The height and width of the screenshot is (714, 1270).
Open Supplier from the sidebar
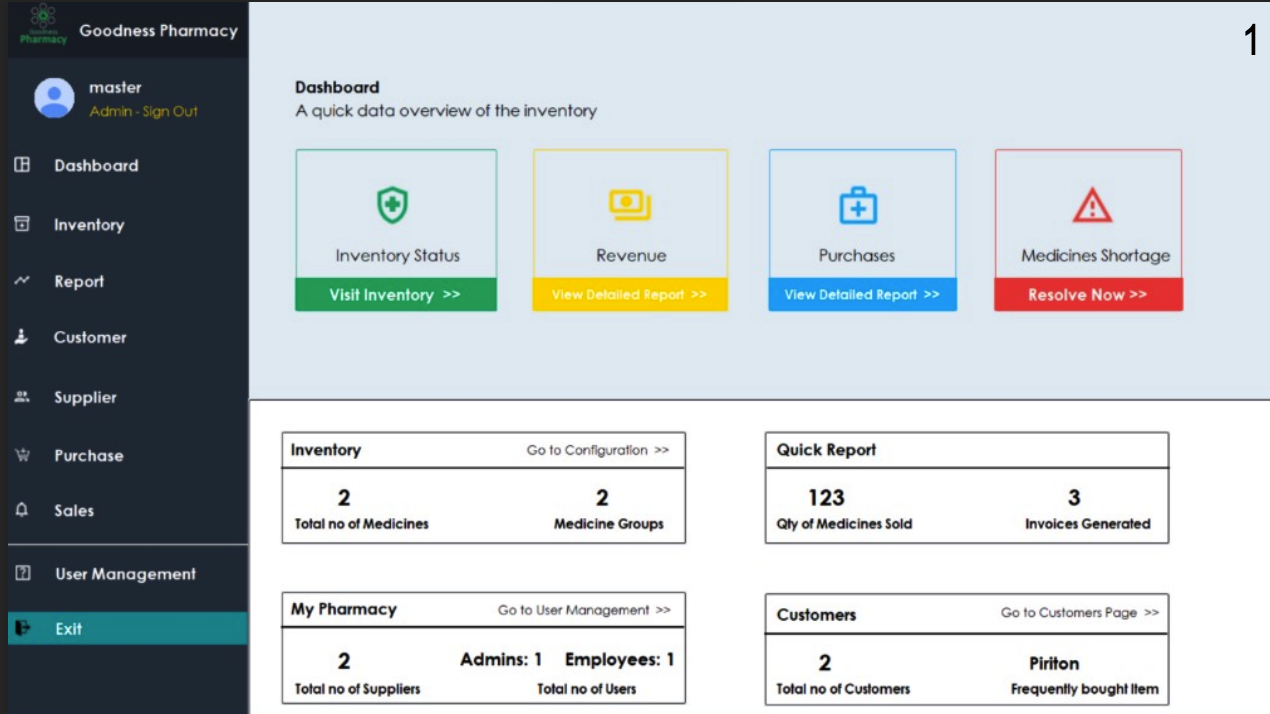click(x=85, y=398)
